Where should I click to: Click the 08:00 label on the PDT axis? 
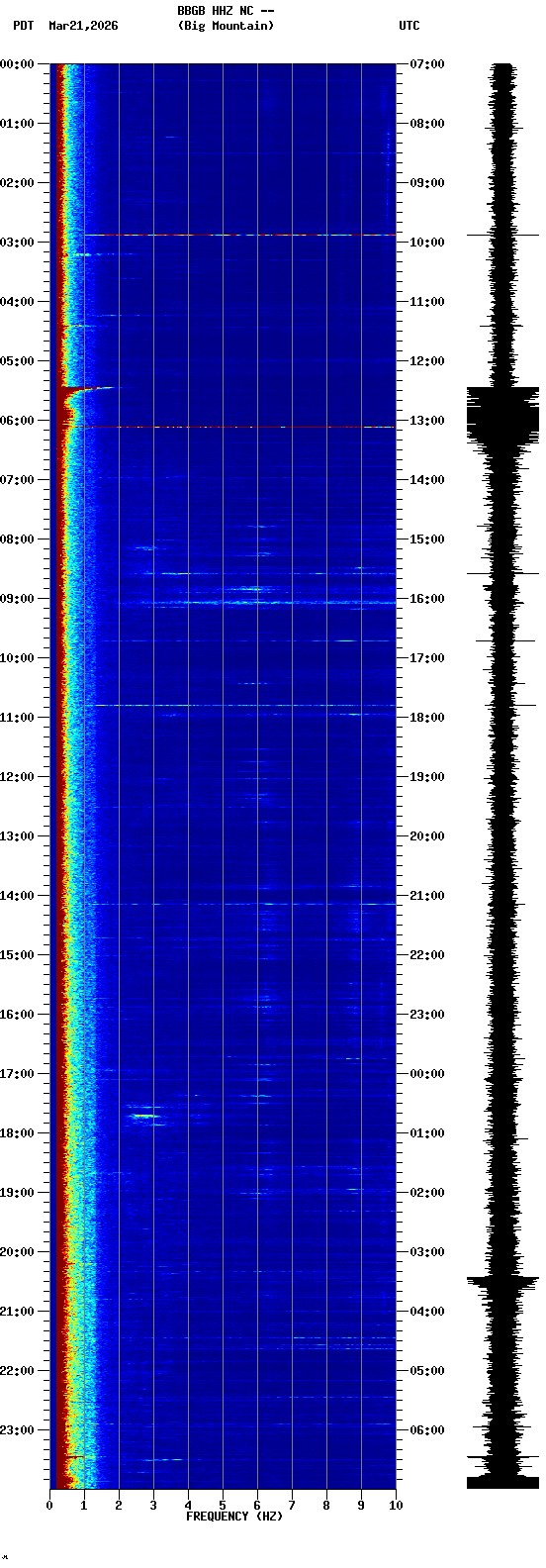[x=17, y=539]
